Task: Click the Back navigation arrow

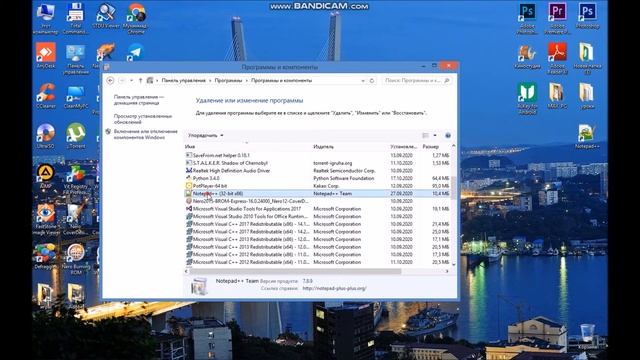Action: point(110,80)
